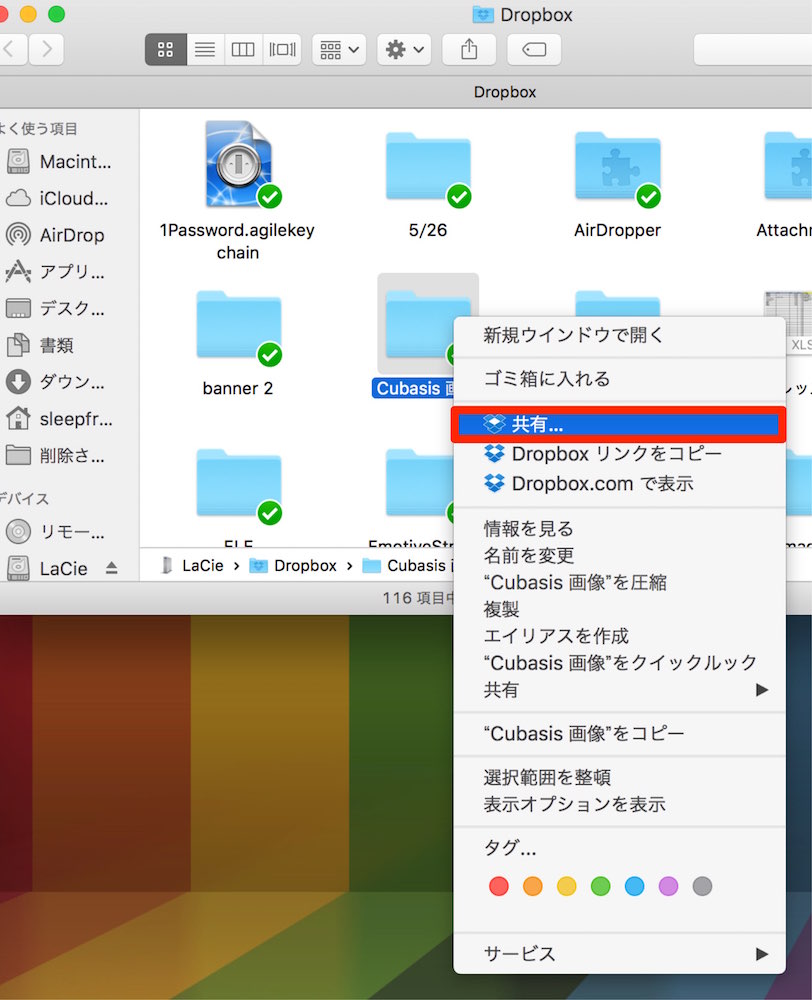Open AirDrop in the sidebar
Viewport: 812px width, 1000px height.
coord(55,235)
